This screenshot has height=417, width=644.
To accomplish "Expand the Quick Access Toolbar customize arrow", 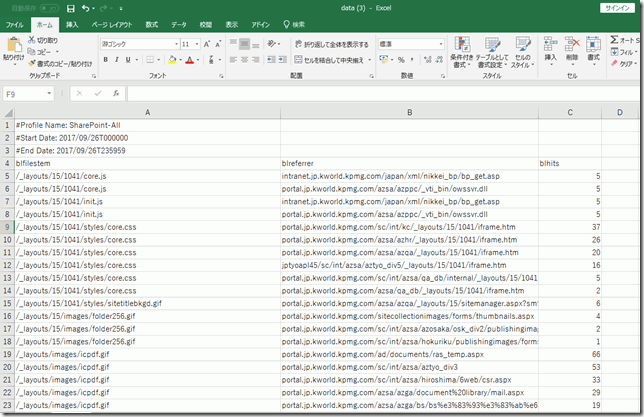I will 121,8.
